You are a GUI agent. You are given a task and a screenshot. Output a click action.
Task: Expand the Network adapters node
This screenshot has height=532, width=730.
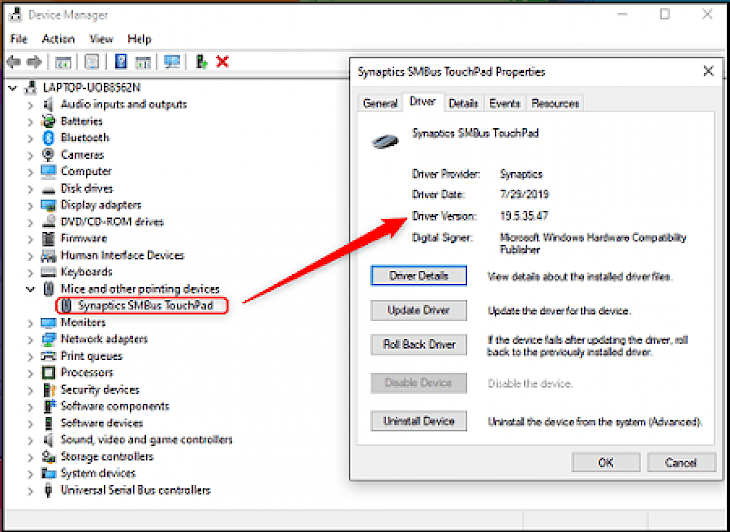click(30, 339)
